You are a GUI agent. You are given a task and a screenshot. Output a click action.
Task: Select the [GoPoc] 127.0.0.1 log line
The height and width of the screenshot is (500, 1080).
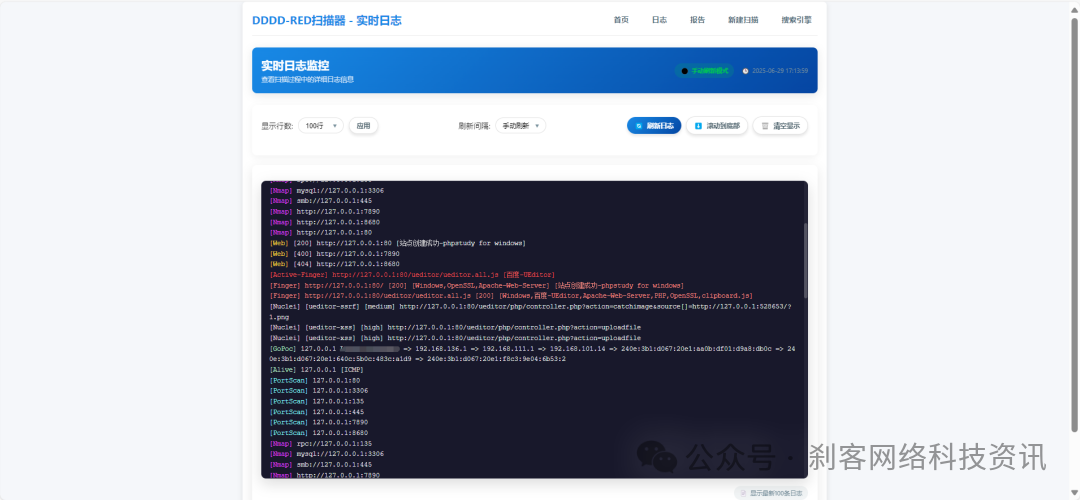532,354
